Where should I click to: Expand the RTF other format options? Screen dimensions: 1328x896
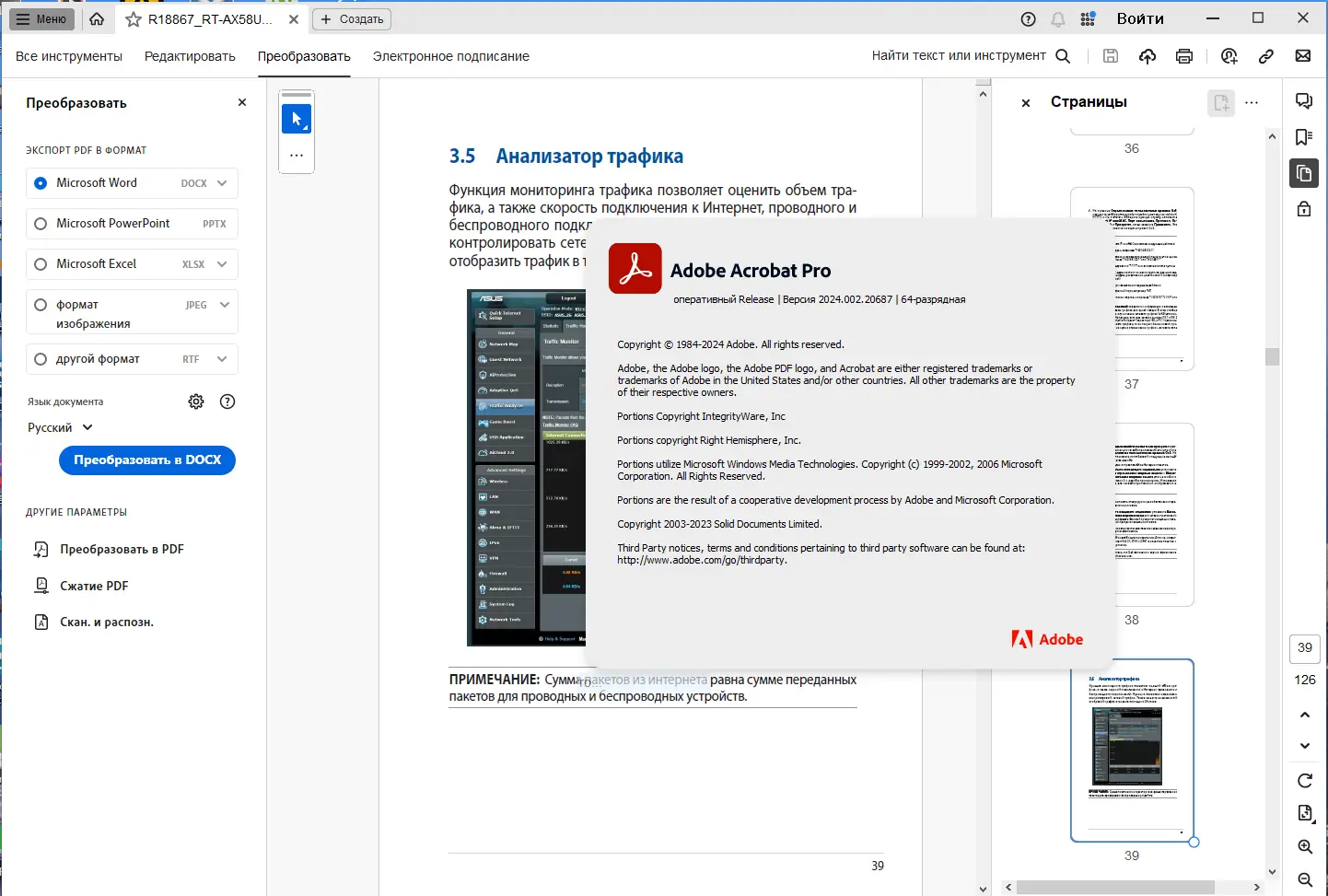click(x=222, y=359)
